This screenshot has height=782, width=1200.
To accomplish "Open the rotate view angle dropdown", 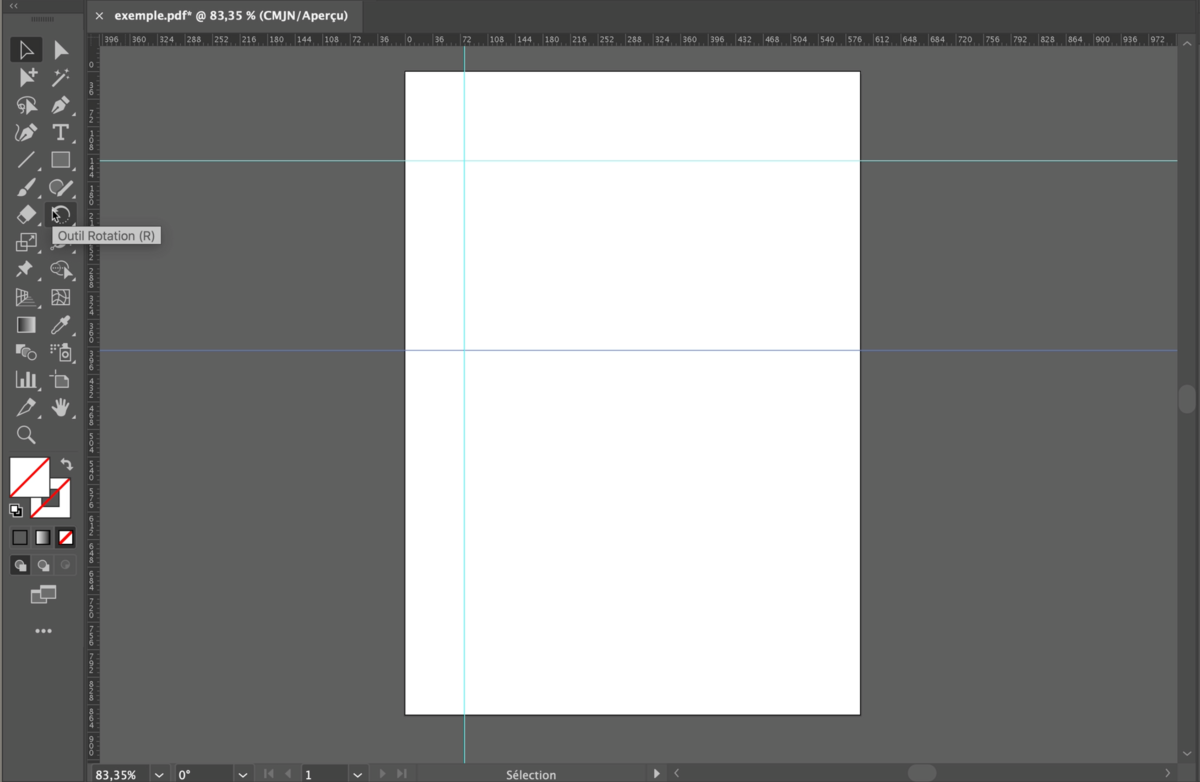I will coord(242,775).
